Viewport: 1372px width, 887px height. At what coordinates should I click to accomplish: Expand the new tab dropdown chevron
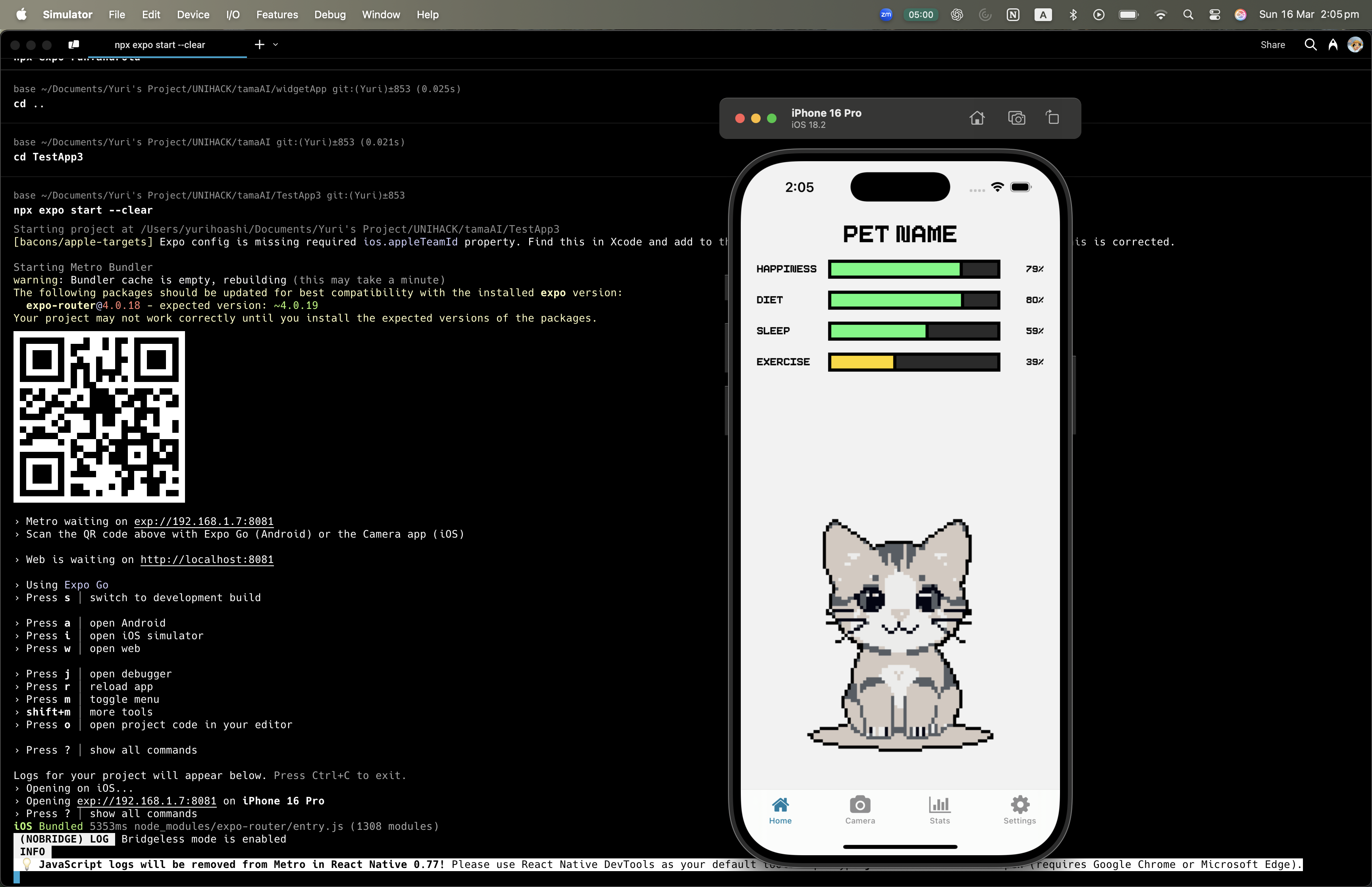tap(276, 45)
